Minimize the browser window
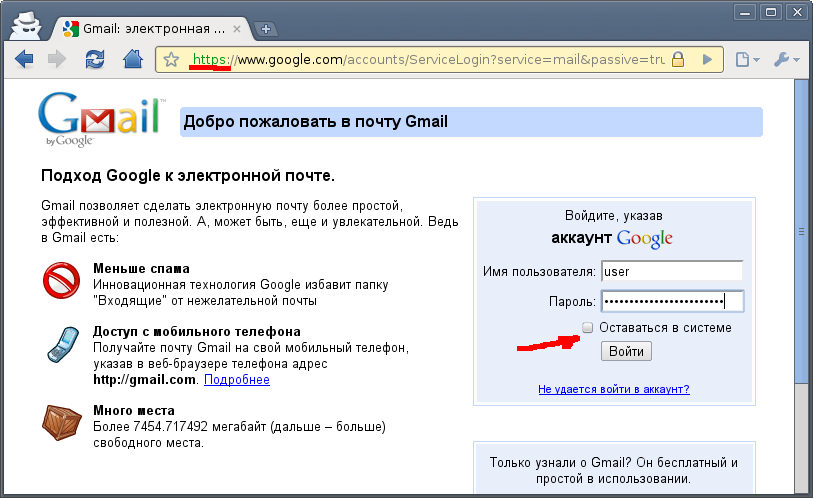The height and width of the screenshot is (498, 813). [745, 12]
